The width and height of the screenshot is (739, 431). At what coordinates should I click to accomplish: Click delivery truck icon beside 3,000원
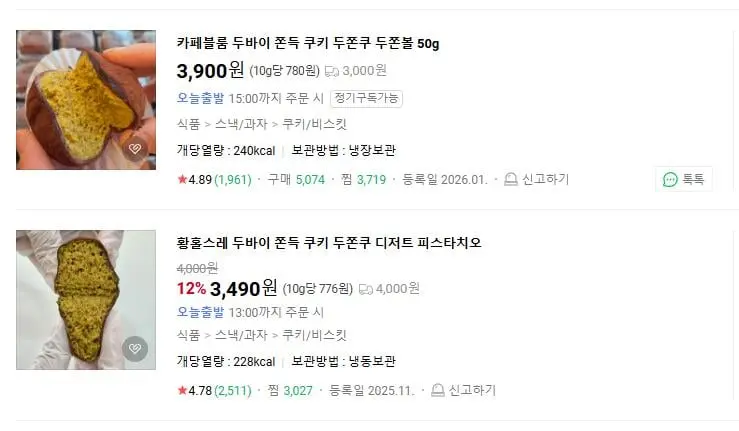332,72
